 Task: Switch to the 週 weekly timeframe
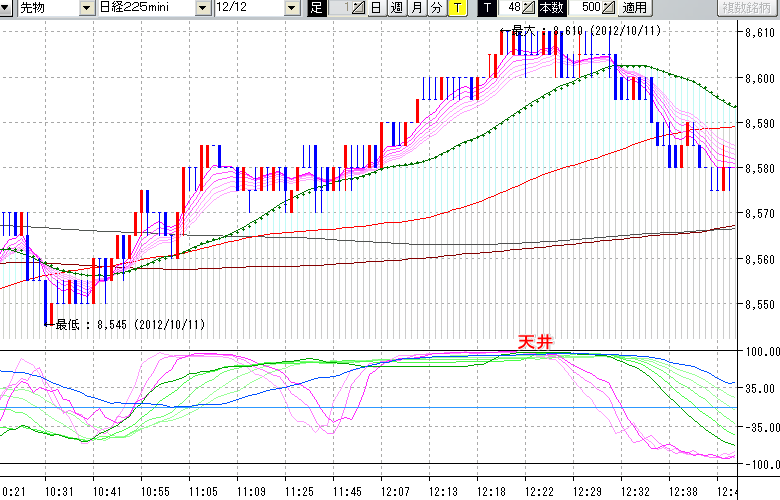click(x=396, y=8)
